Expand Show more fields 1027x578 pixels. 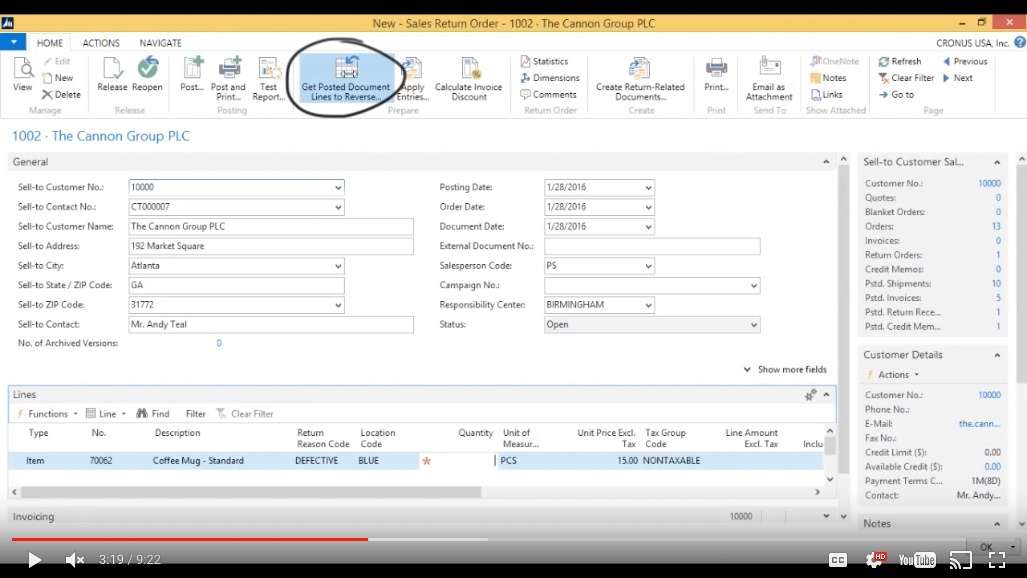coord(785,370)
